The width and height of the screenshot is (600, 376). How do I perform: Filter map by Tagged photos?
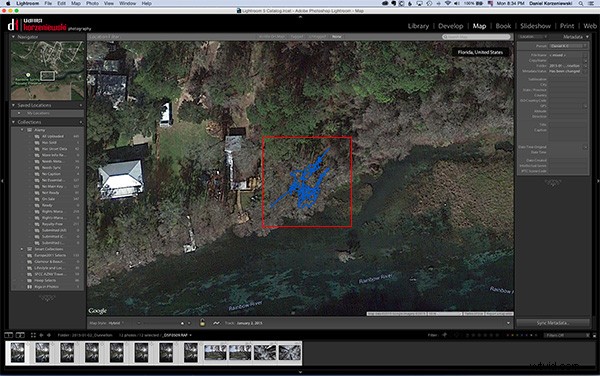[x=297, y=37]
